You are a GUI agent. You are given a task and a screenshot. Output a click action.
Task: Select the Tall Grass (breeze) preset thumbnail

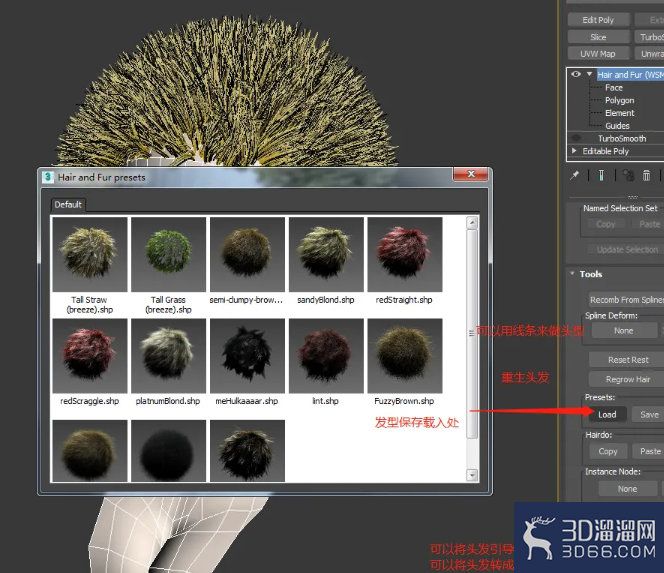click(x=169, y=255)
